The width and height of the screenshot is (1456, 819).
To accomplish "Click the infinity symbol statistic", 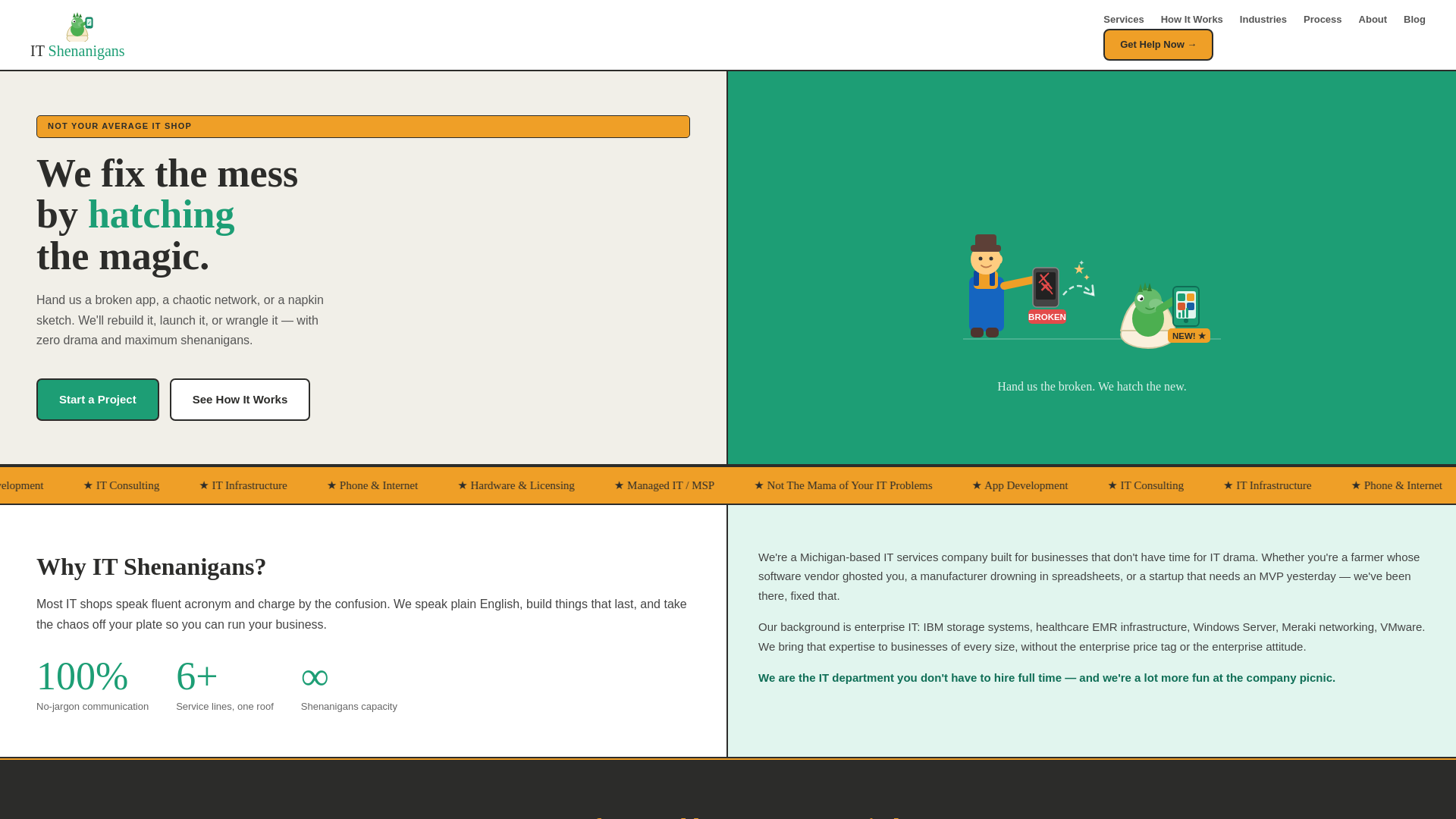I will tap(315, 676).
